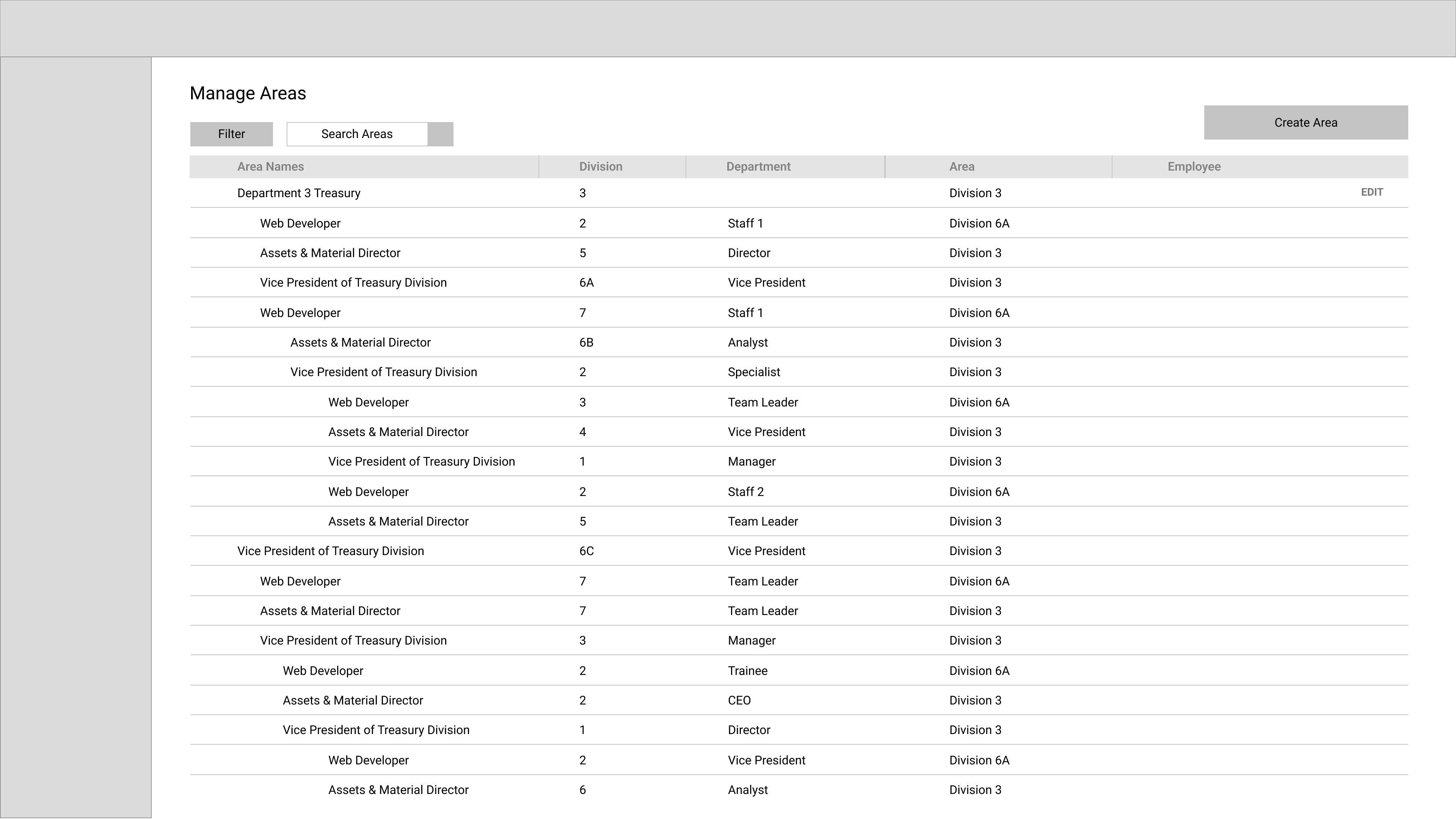Select Assets & Material Director row with division 4
1456x819 pixels.
398,432
